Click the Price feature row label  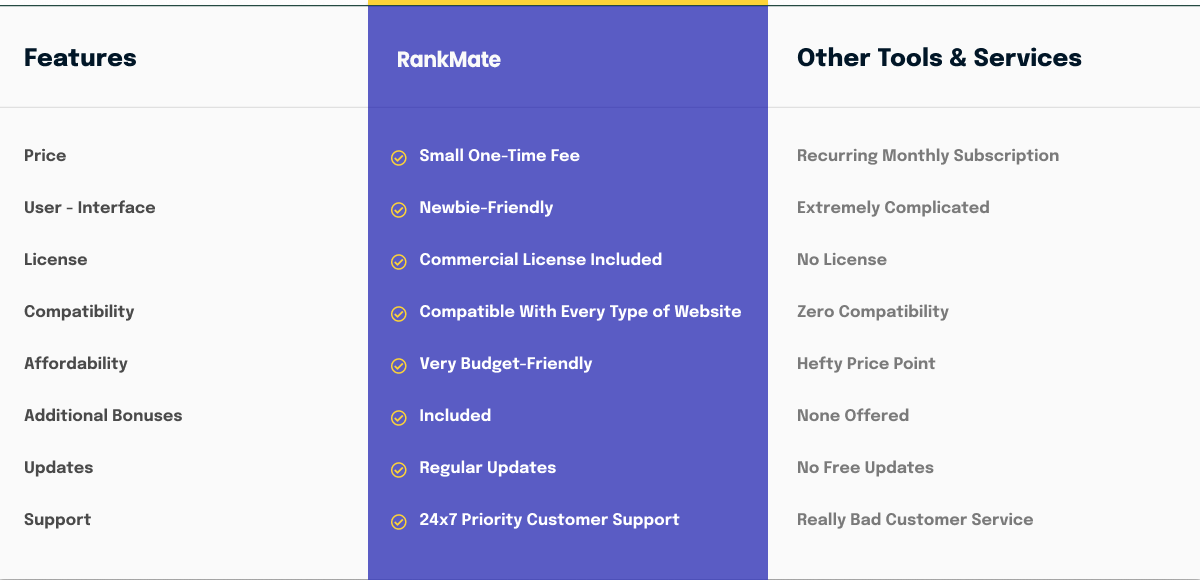point(45,155)
